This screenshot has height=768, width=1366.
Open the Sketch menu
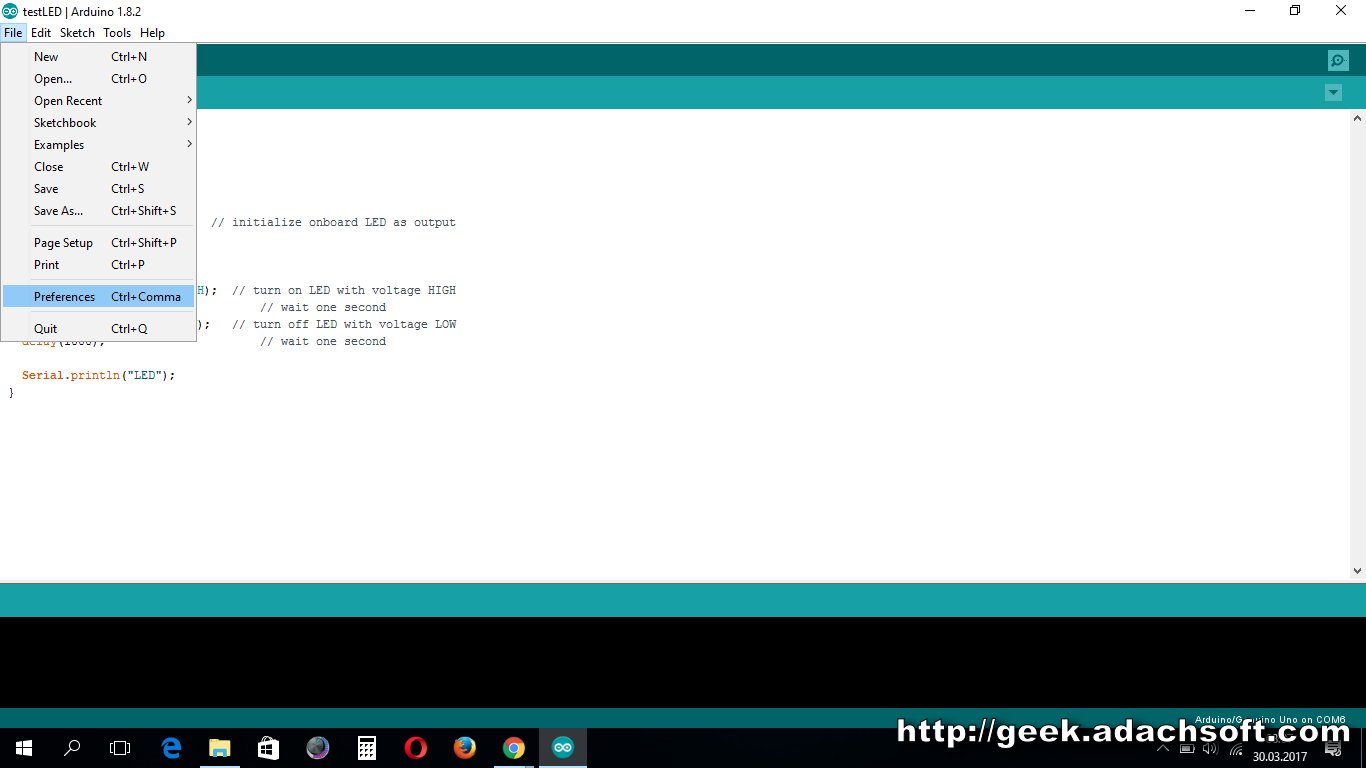coord(77,33)
